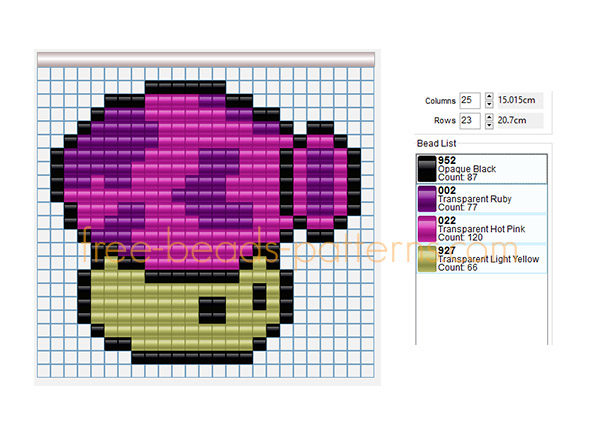The height and width of the screenshot is (440, 600).
Task: Click the 'Count: 77' text
Action: tap(457, 207)
